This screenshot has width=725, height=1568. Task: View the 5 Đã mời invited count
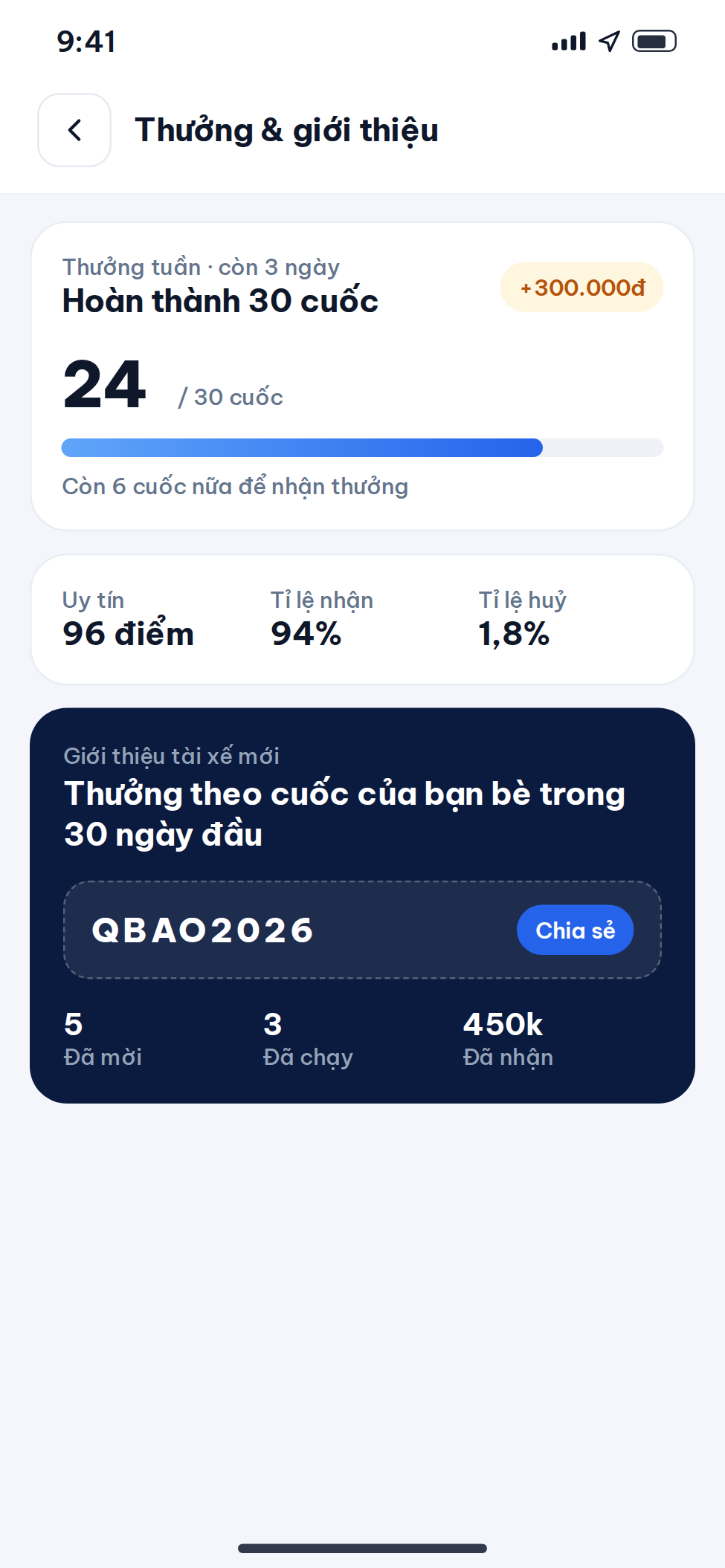tap(103, 1039)
